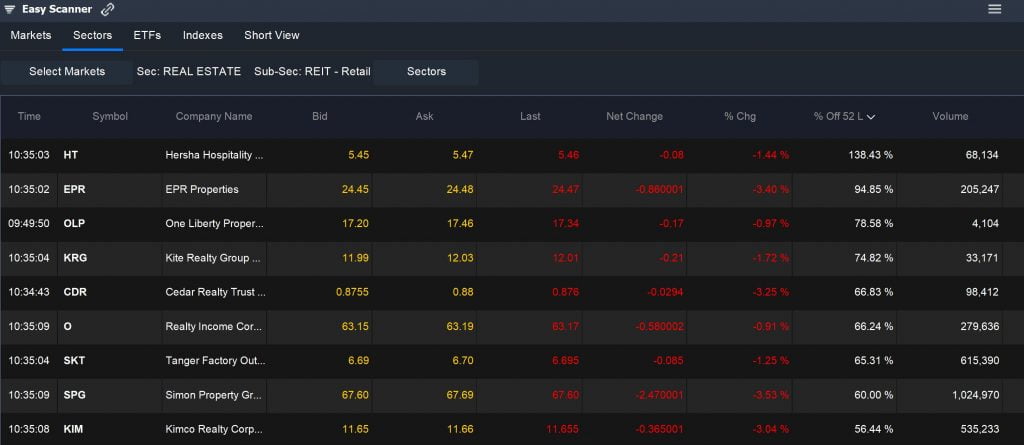
Task: Select the KIM Kimco Realty ticker
Action: [x=73, y=429]
